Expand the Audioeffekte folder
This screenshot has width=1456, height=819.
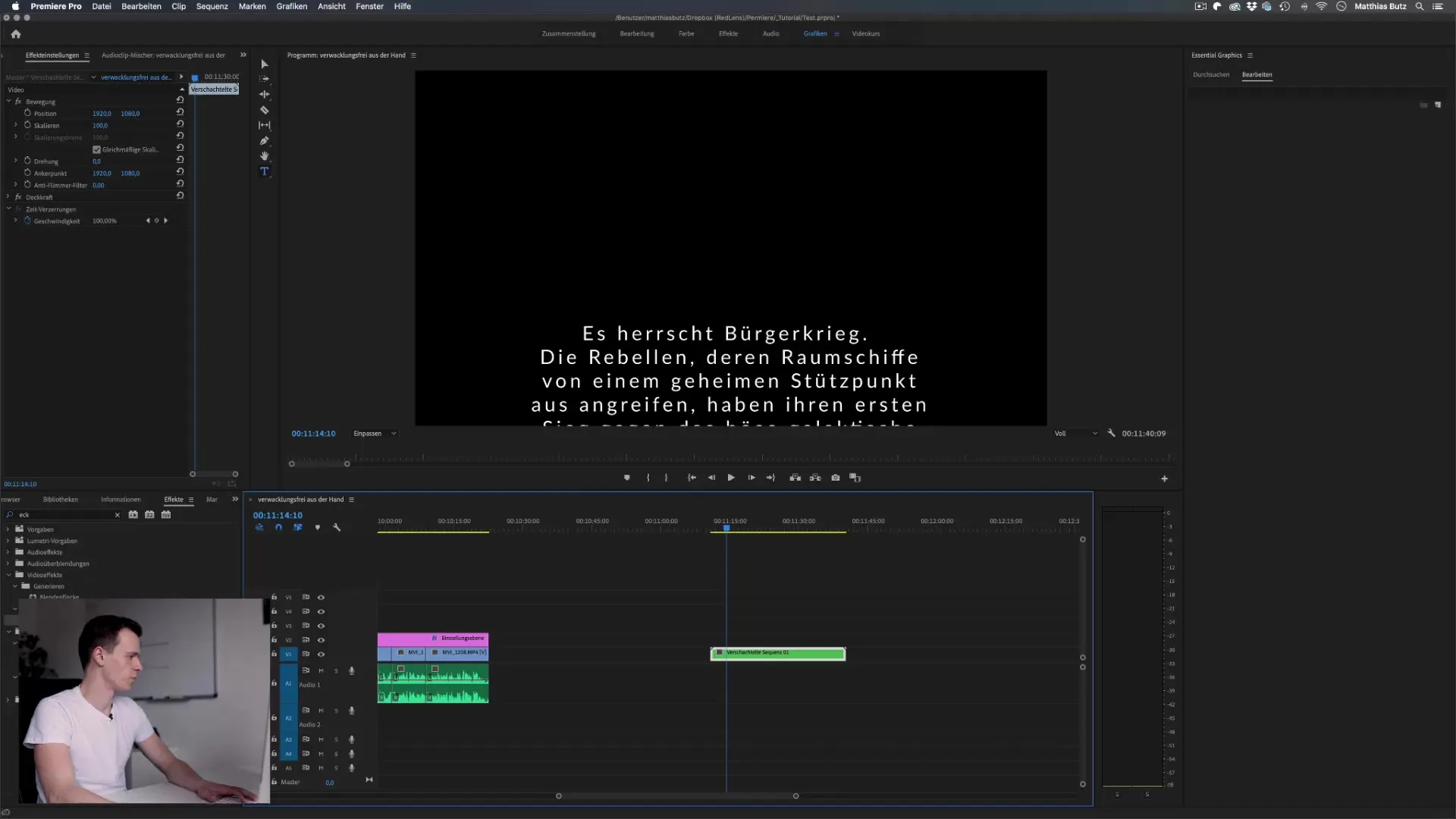[8, 552]
